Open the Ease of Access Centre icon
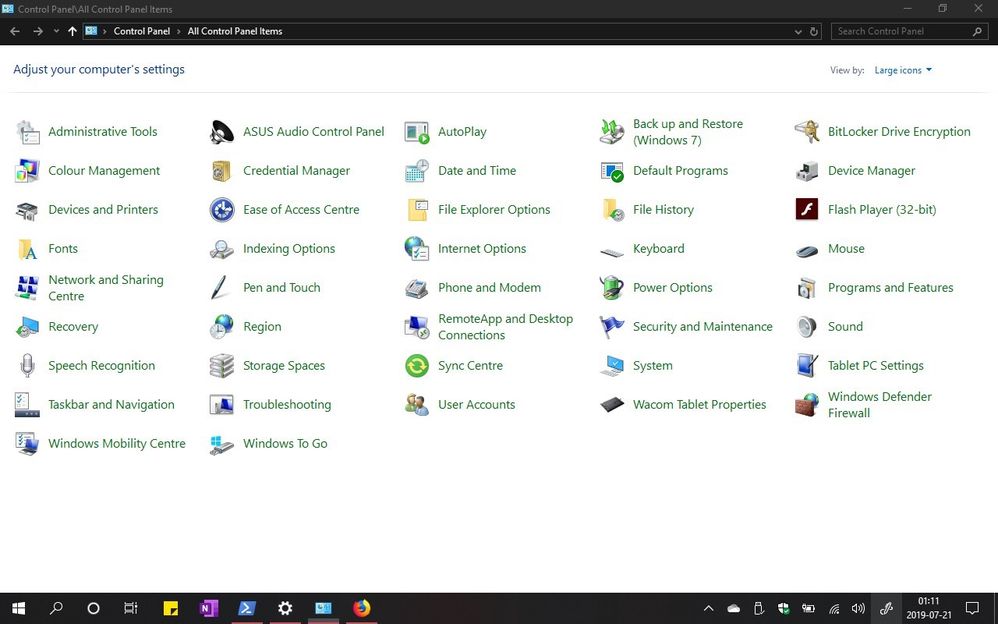Screen dimensions: 998x624 click(x=222, y=209)
